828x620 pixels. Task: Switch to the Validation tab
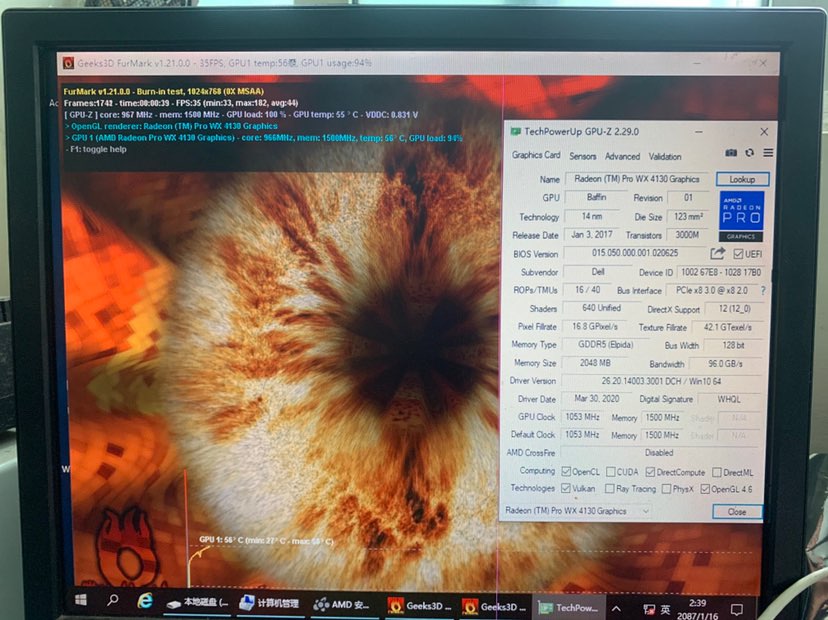(665, 156)
